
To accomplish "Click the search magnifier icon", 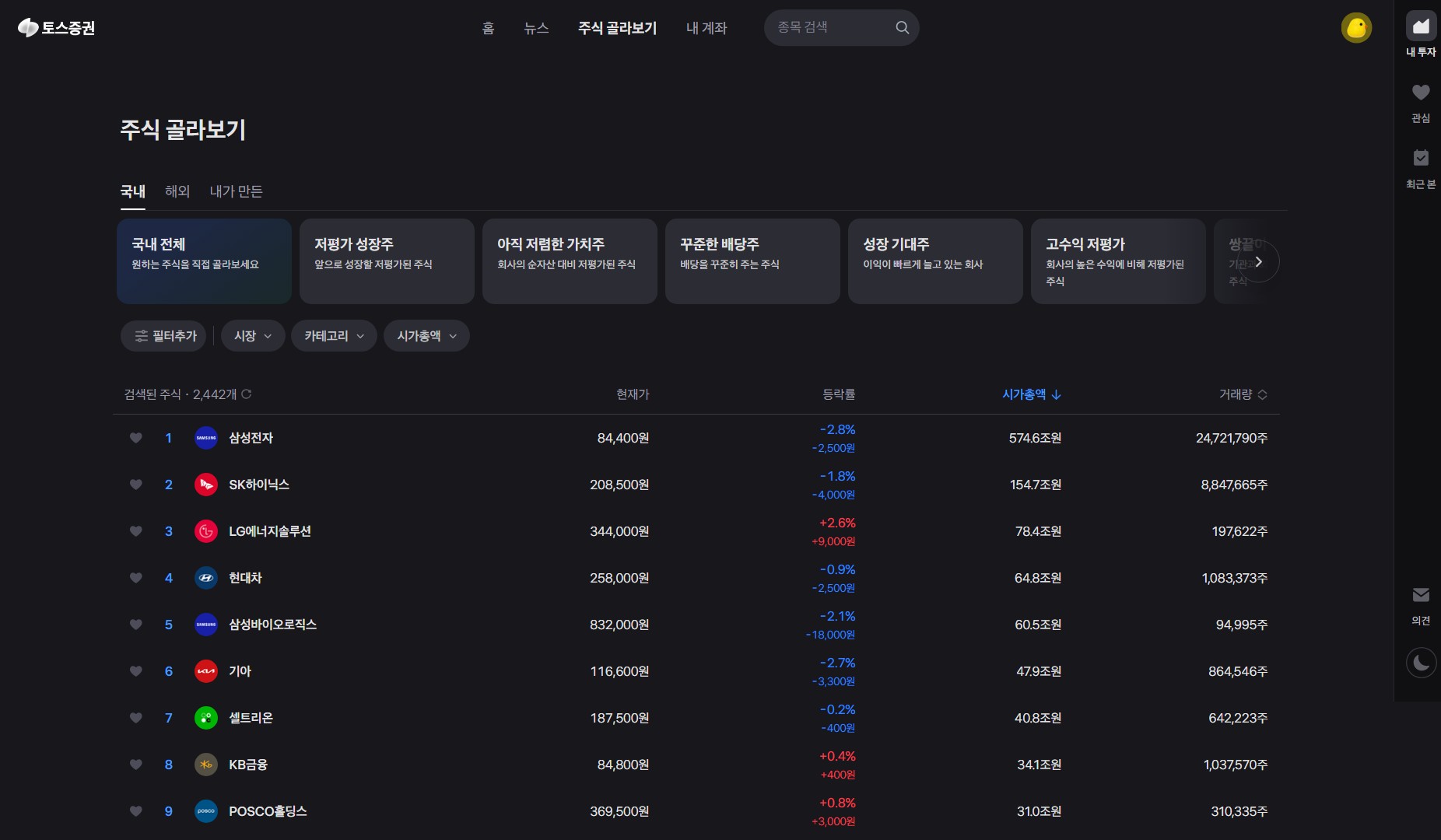I will coord(902,28).
